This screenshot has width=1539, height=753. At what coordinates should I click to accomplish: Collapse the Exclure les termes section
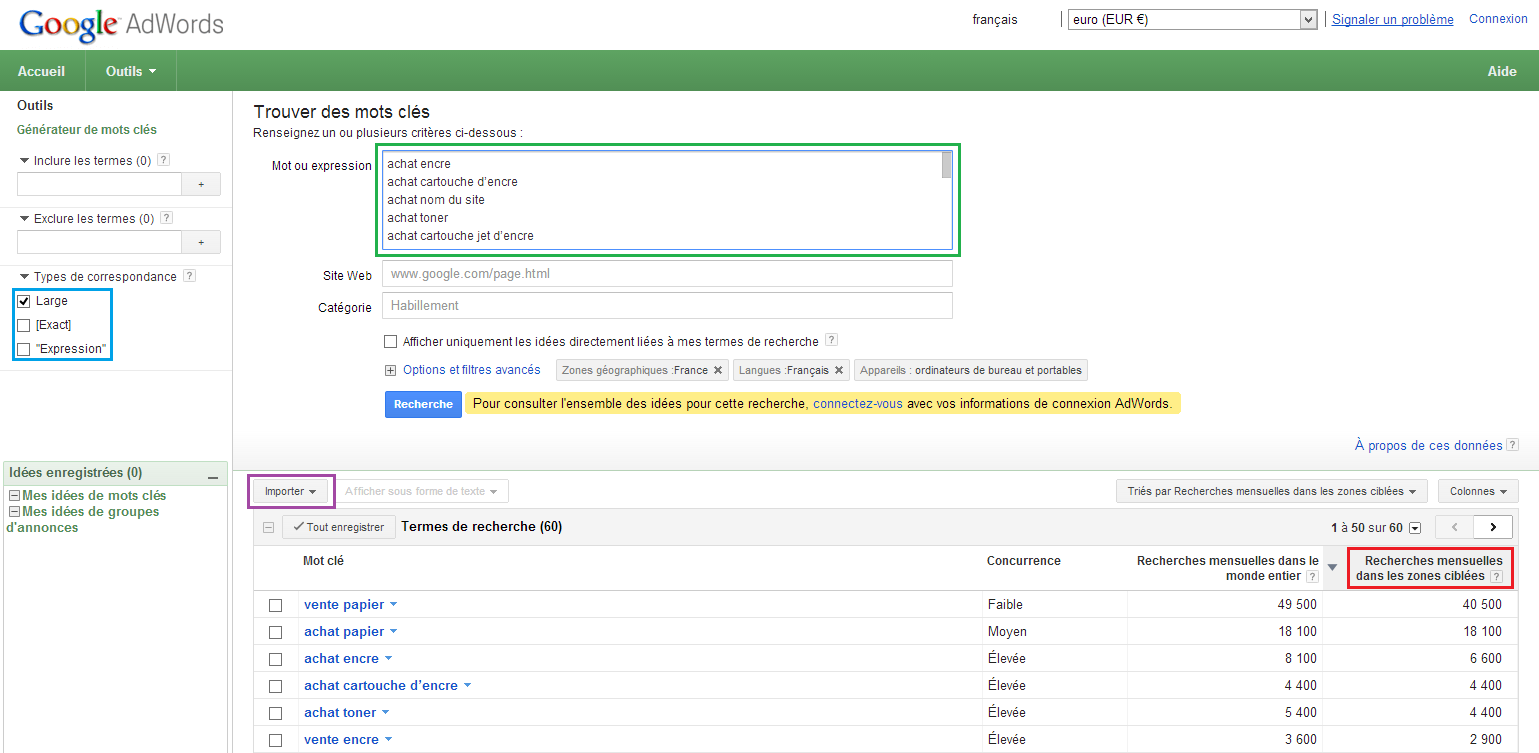coord(25,219)
